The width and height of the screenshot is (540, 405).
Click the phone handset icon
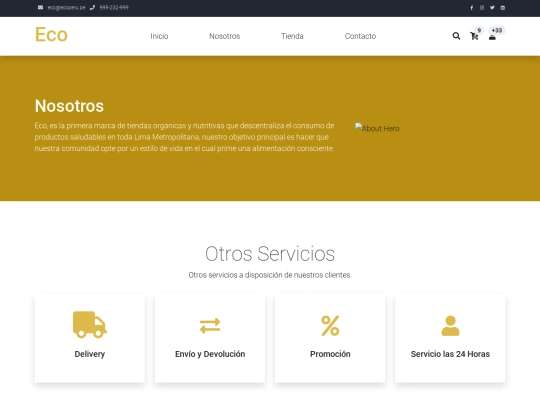tap(92, 8)
